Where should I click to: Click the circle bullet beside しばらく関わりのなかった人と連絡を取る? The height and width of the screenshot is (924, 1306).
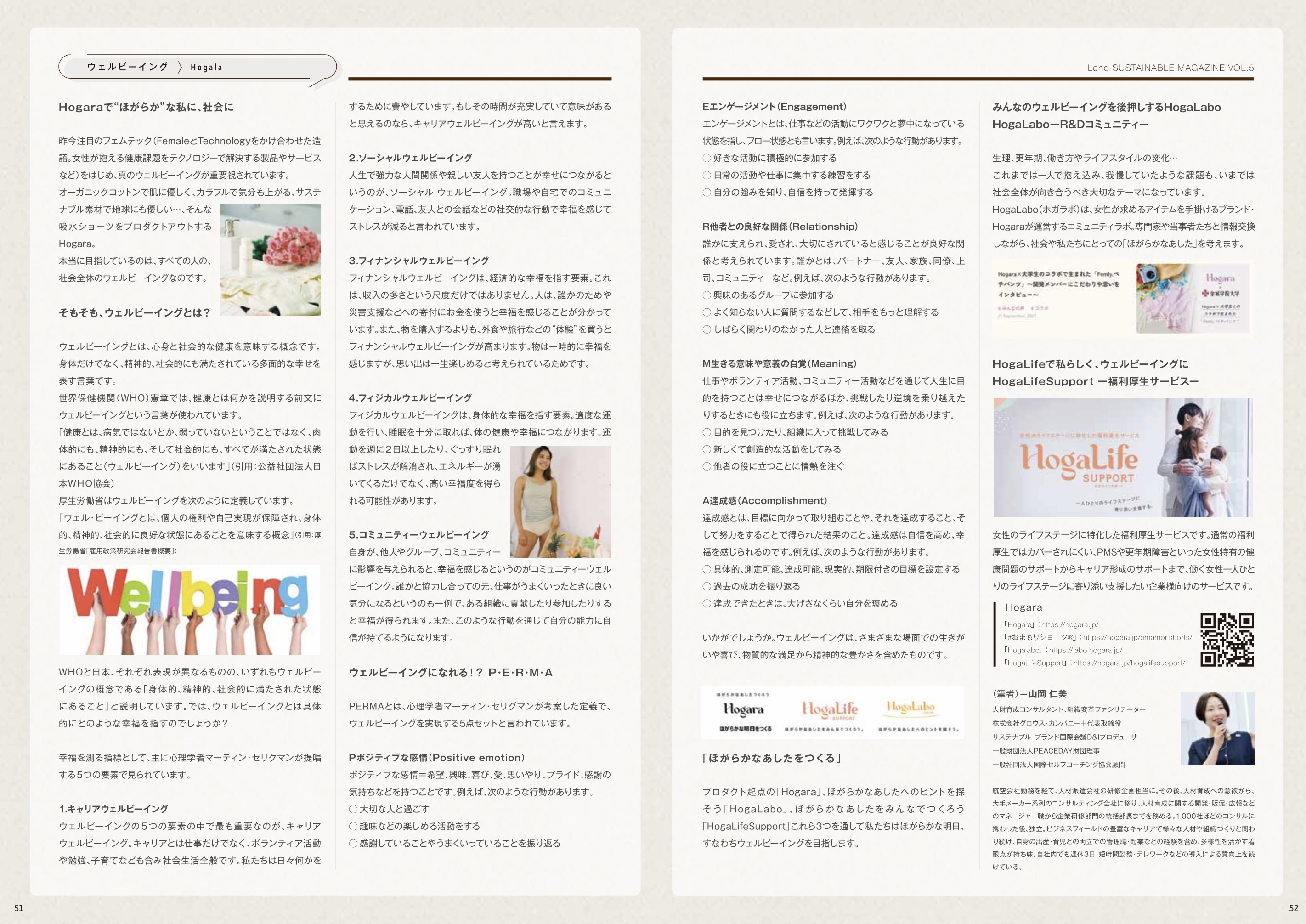point(707,329)
